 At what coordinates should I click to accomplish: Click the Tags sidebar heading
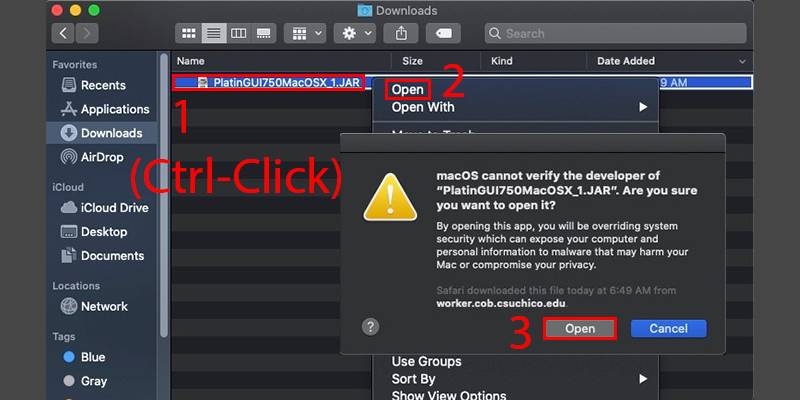[64, 337]
